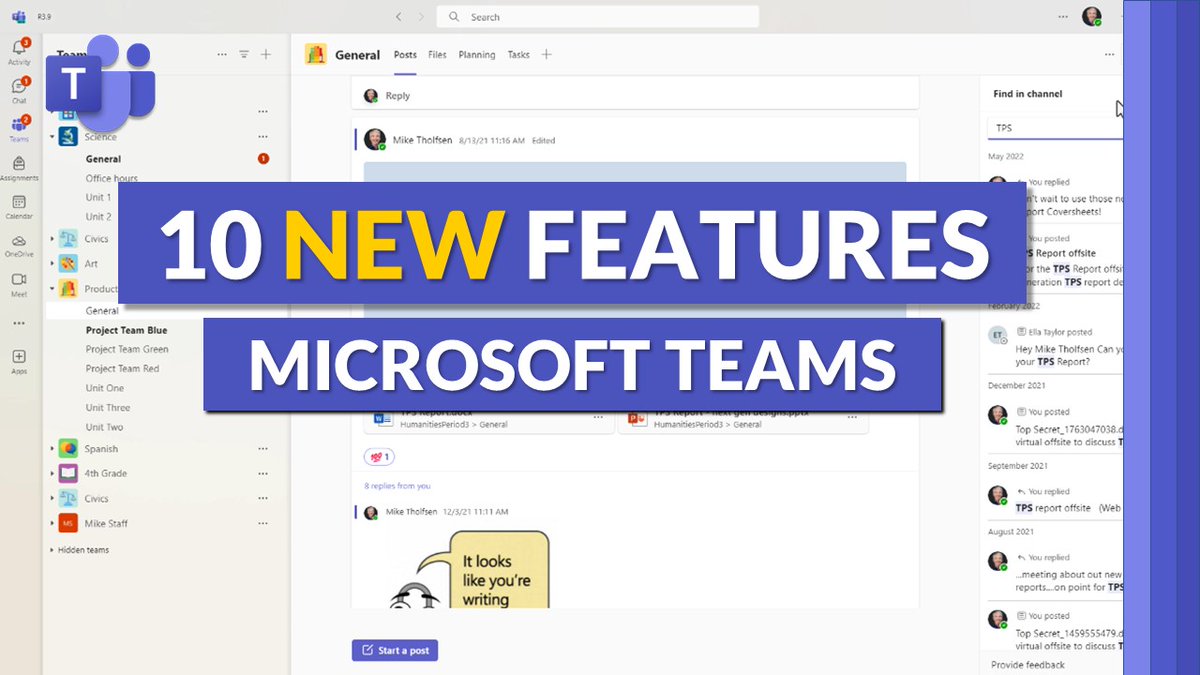Collapse the Science team arrow
The width and height of the screenshot is (1200, 675).
coord(52,137)
